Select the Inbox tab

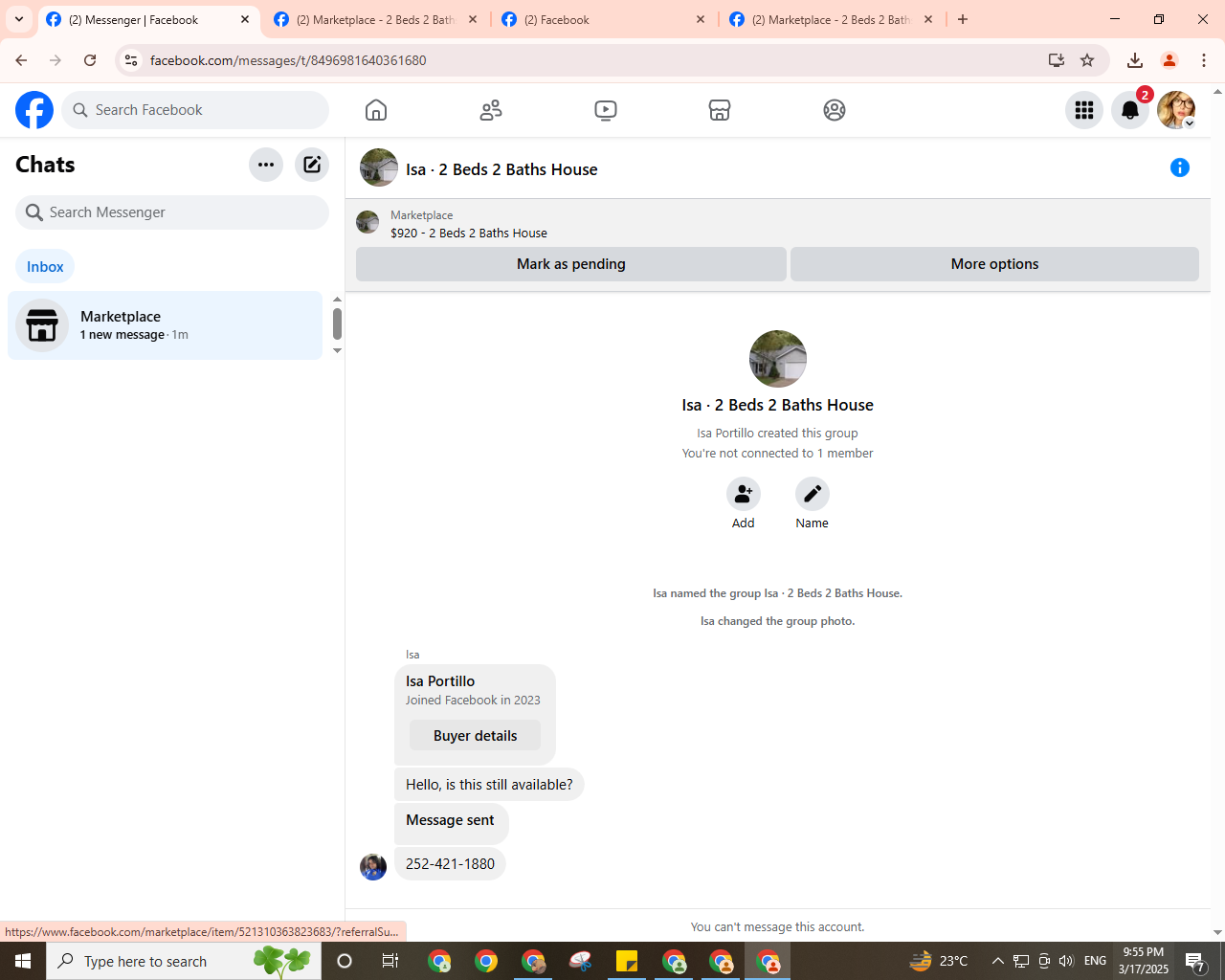(45, 267)
